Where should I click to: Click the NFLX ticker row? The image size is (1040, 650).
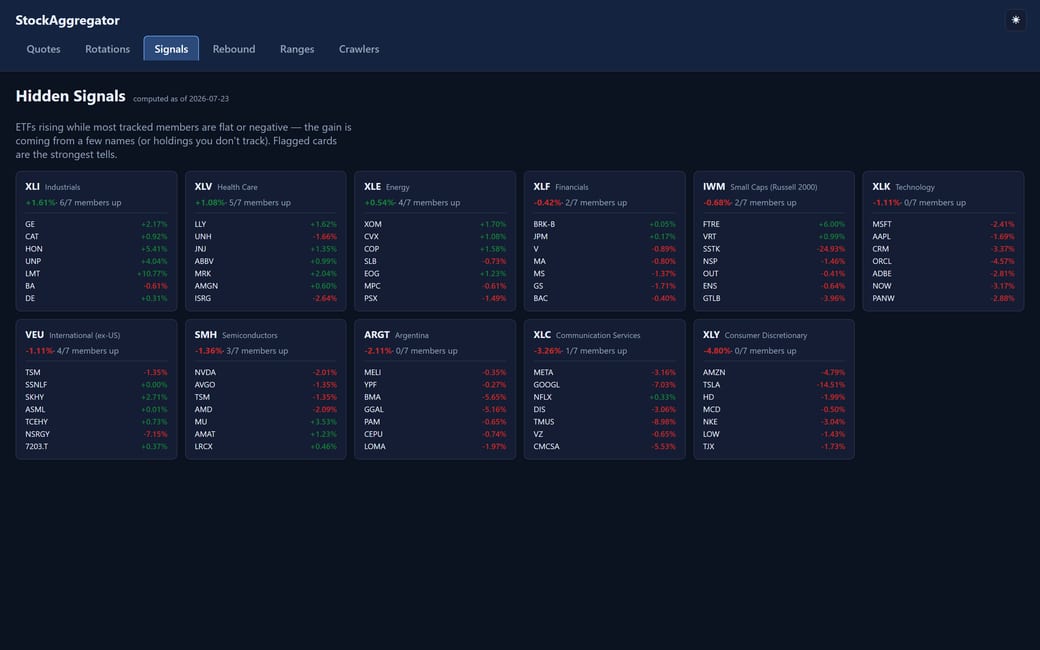coord(604,397)
